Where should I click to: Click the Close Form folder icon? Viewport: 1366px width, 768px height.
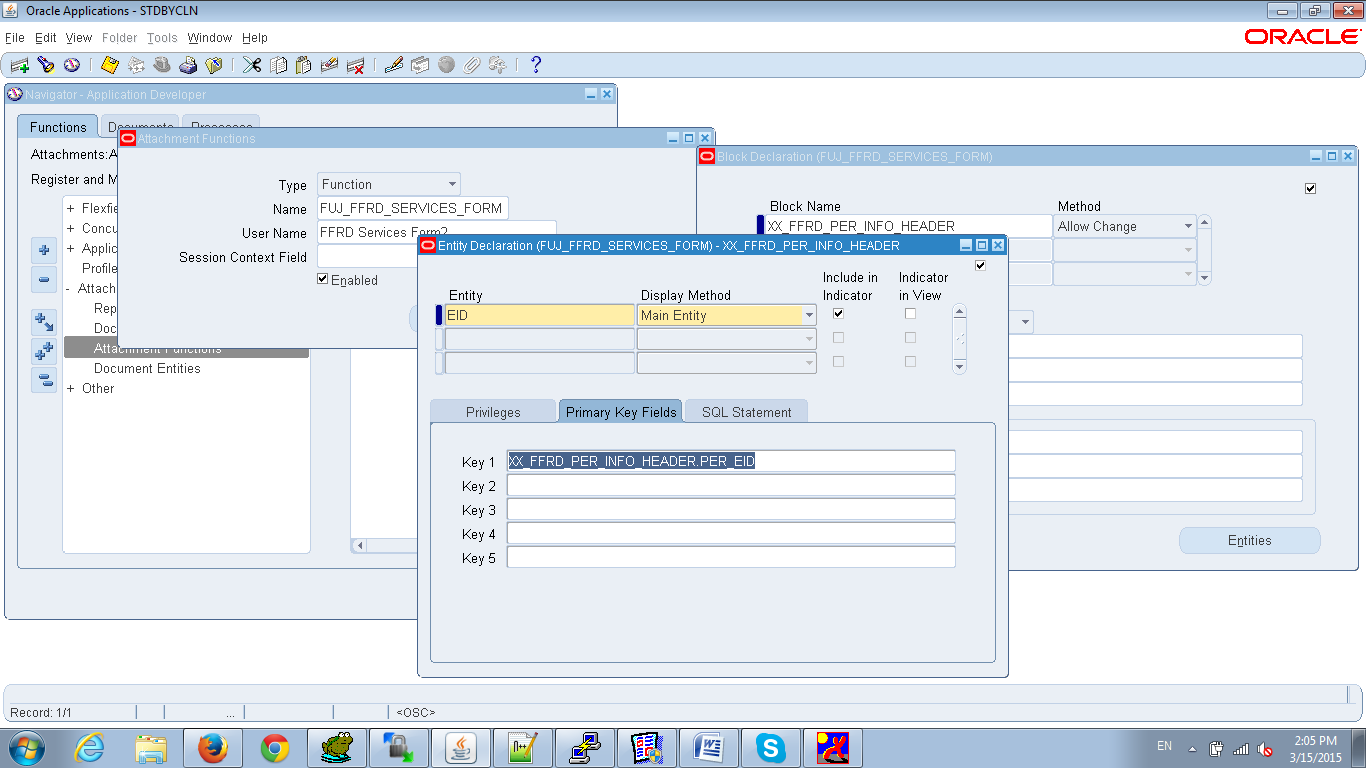pyautogui.click(x=214, y=65)
